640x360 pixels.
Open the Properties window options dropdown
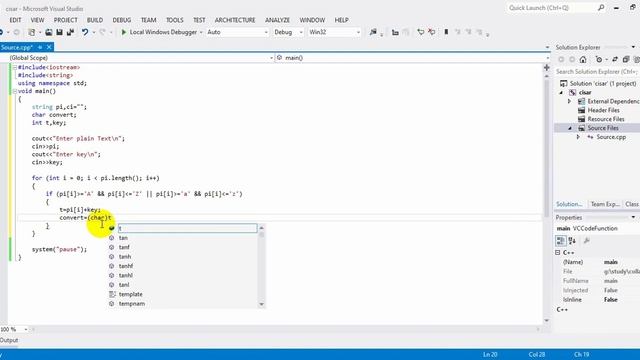click(x=633, y=218)
